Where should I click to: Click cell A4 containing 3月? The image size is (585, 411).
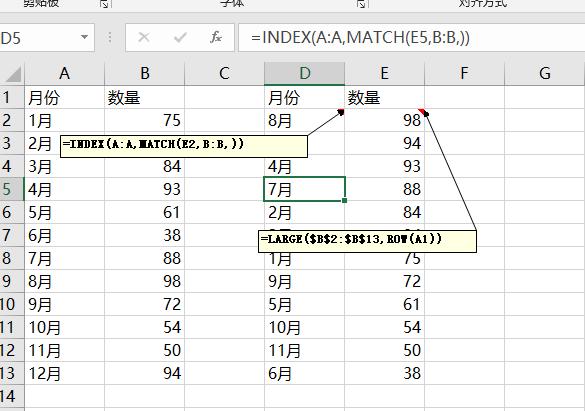pos(65,166)
